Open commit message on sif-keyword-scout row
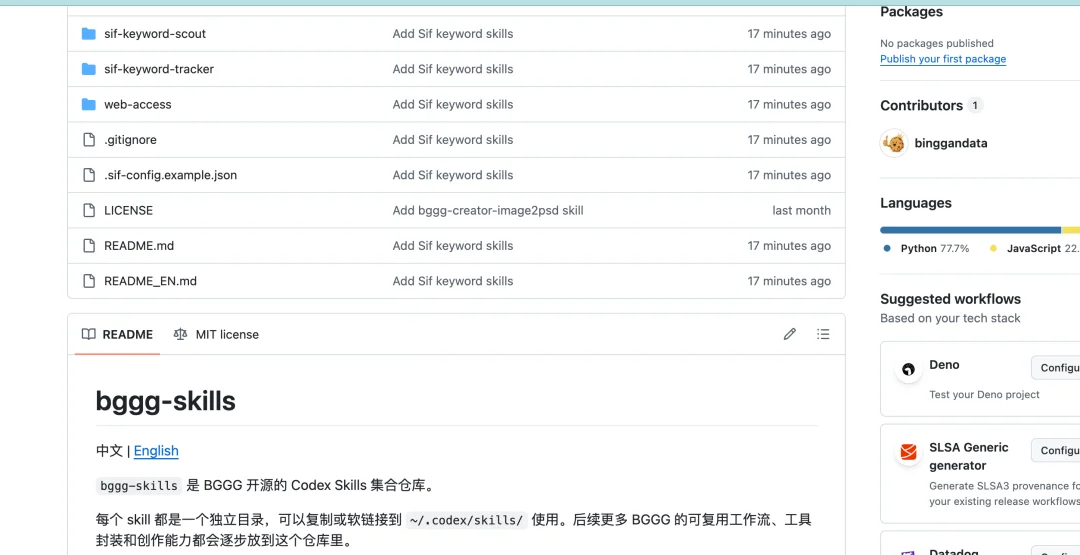This screenshot has width=1080, height=555. tap(453, 34)
